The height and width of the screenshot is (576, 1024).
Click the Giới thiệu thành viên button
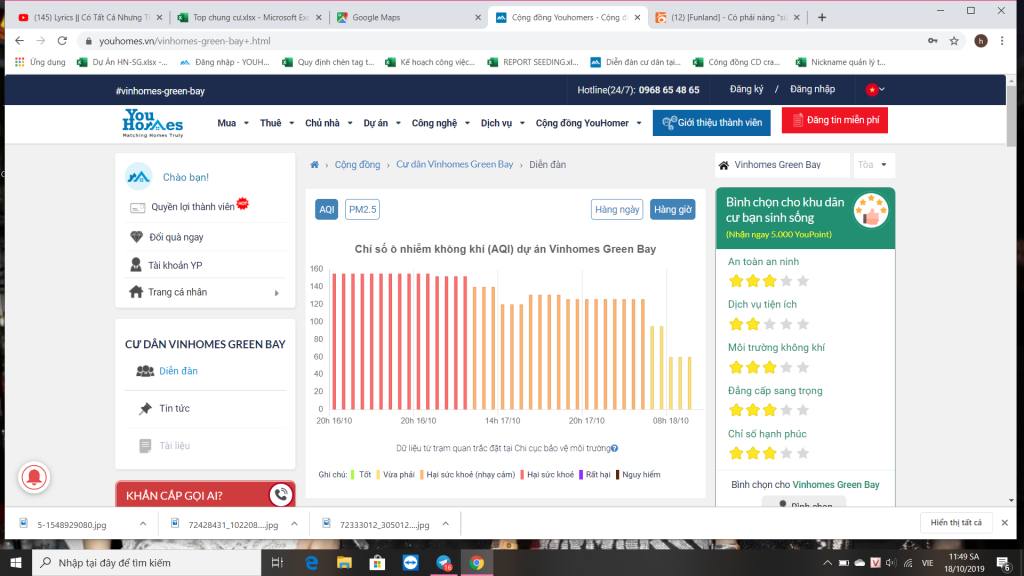pos(712,122)
